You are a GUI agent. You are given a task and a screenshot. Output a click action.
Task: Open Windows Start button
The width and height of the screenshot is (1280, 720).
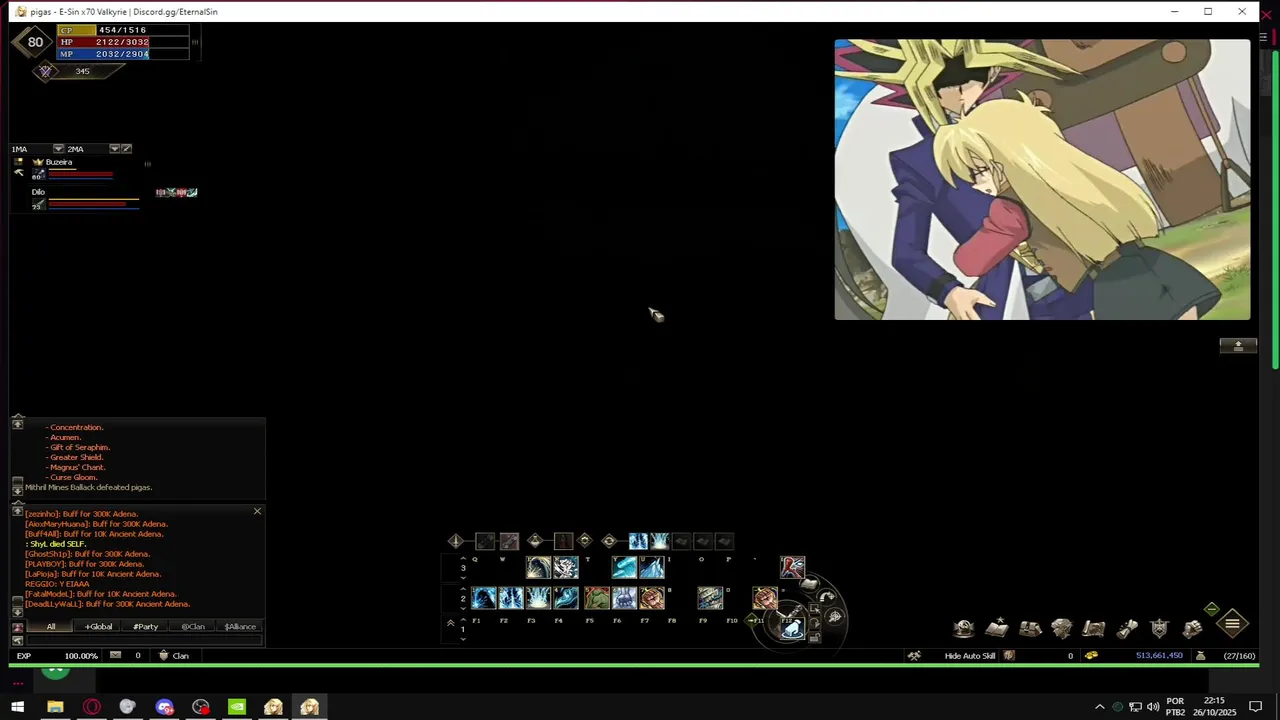[18, 707]
